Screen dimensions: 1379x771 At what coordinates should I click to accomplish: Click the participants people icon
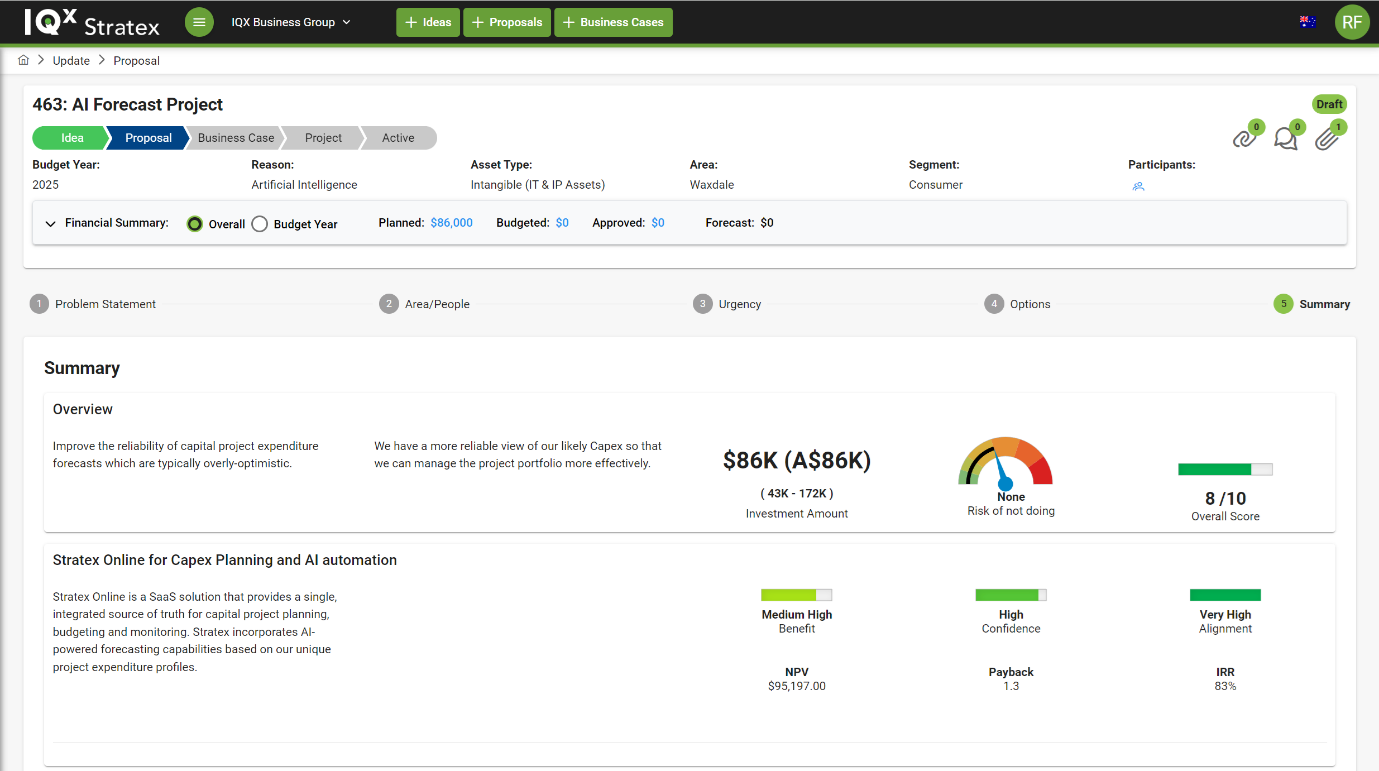tap(1138, 186)
